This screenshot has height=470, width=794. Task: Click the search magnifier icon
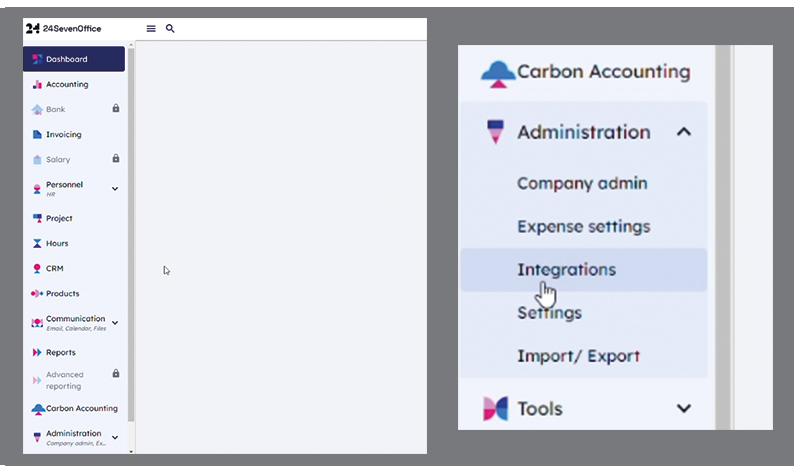tap(170, 29)
